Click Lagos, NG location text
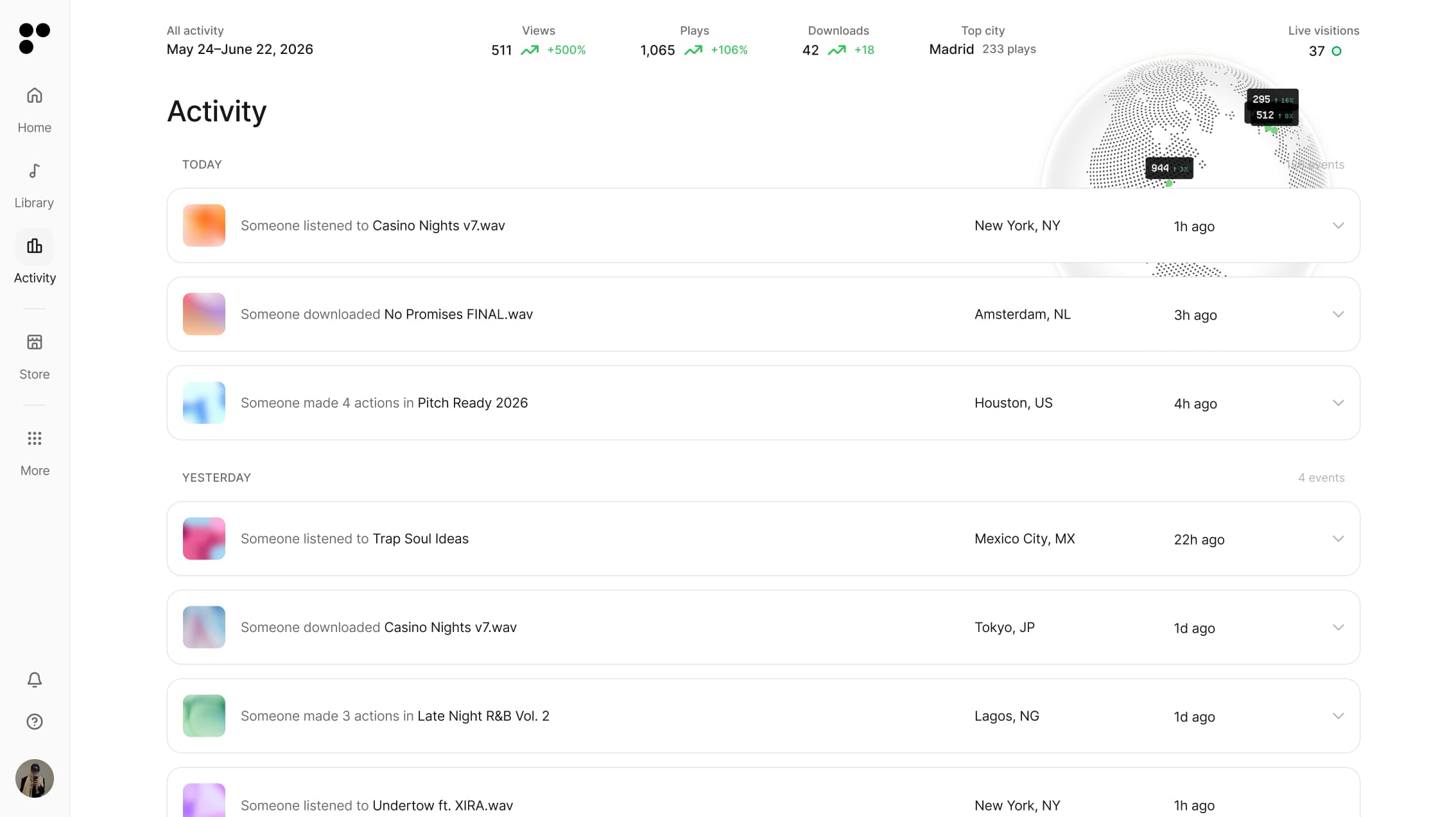The width and height of the screenshot is (1456, 817). tap(1007, 716)
